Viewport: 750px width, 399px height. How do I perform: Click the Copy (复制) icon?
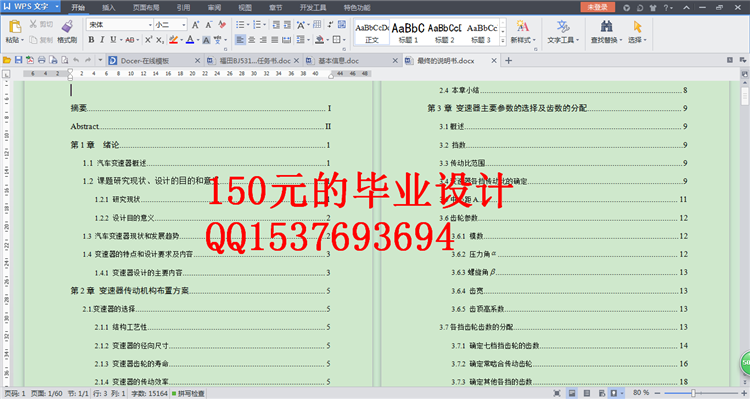pos(33,40)
